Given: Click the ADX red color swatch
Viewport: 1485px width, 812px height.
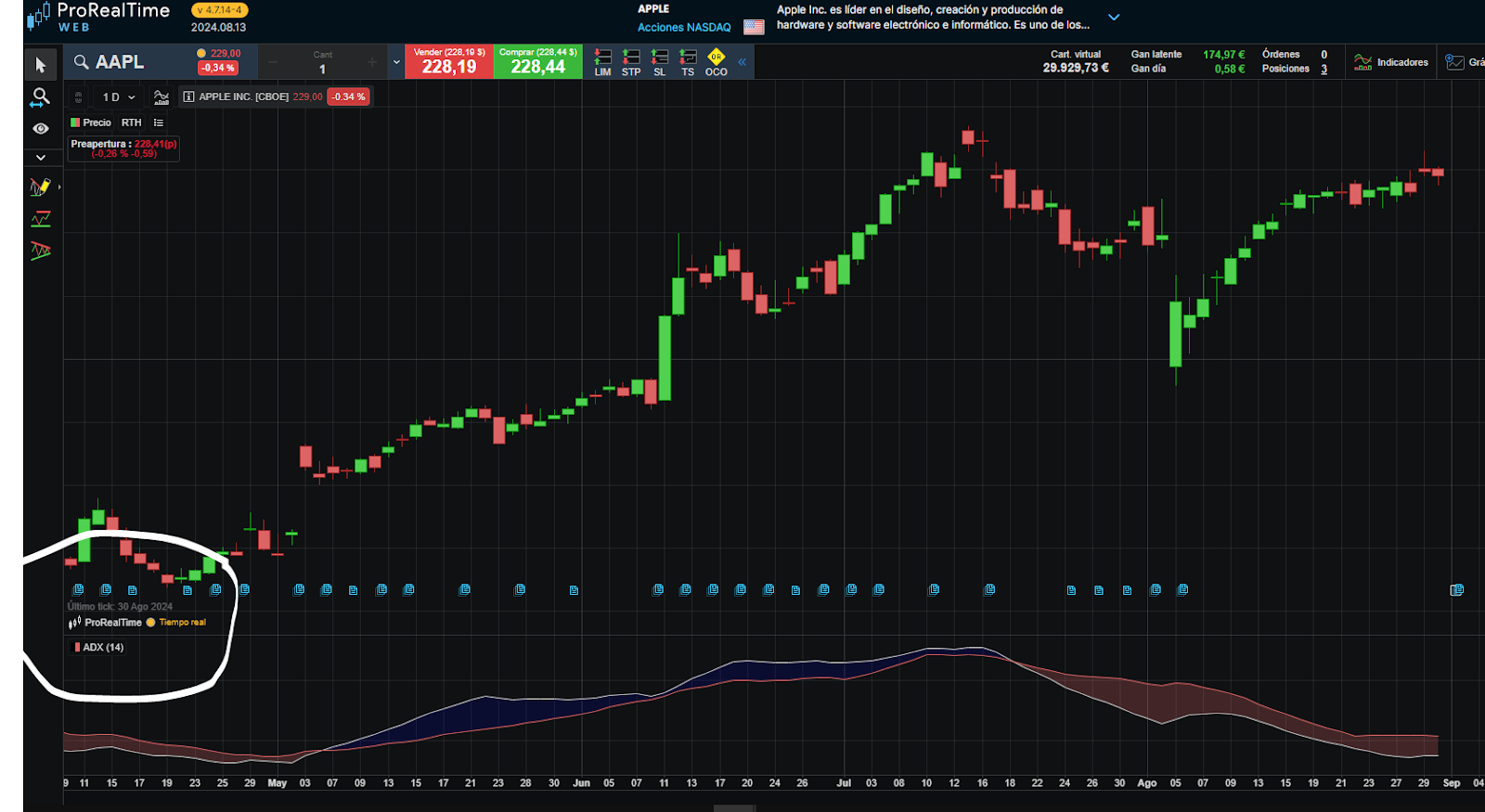Looking at the screenshot, I should pos(77,648).
